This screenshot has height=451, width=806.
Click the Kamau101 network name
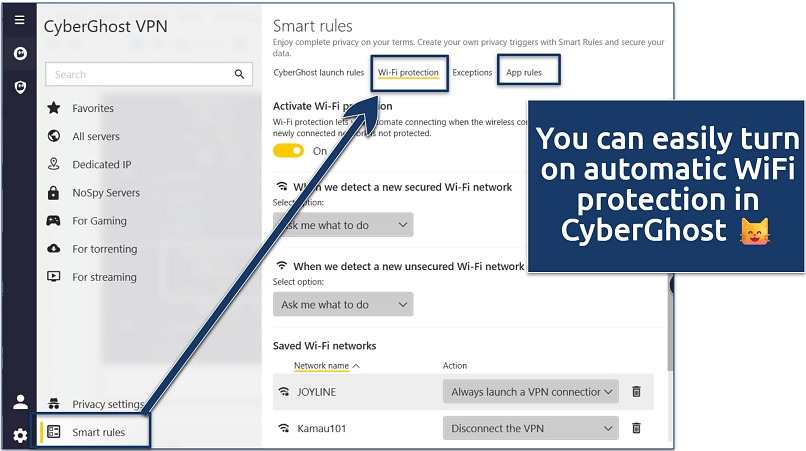(322, 428)
